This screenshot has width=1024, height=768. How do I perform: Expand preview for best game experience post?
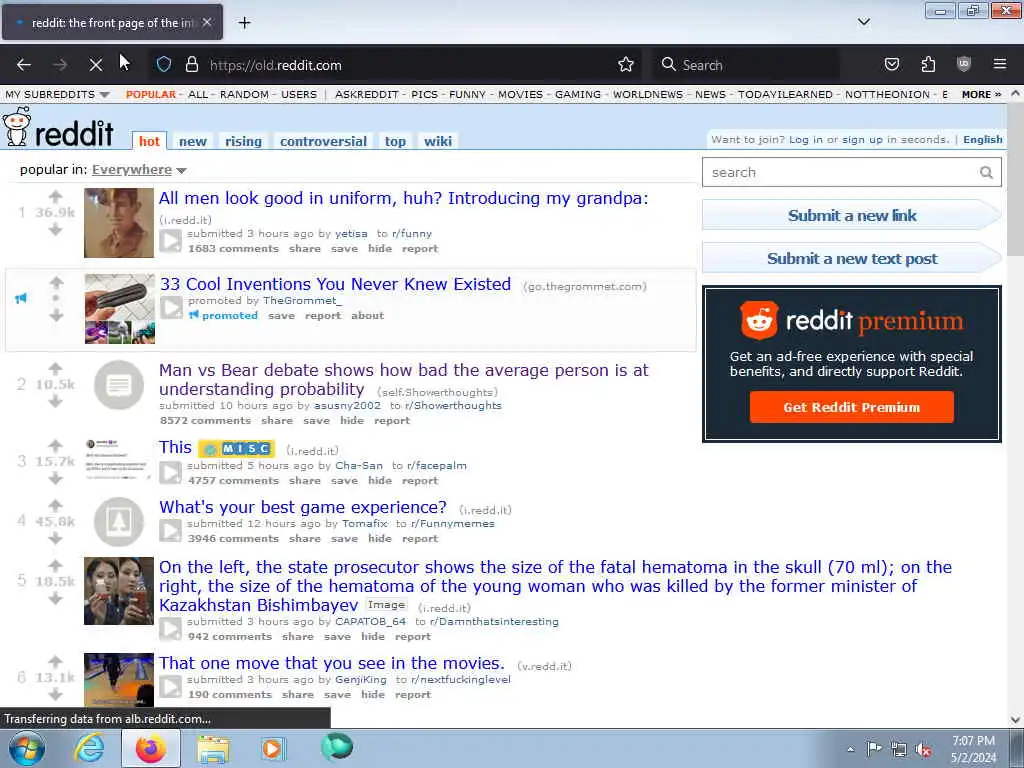(x=170, y=531)
